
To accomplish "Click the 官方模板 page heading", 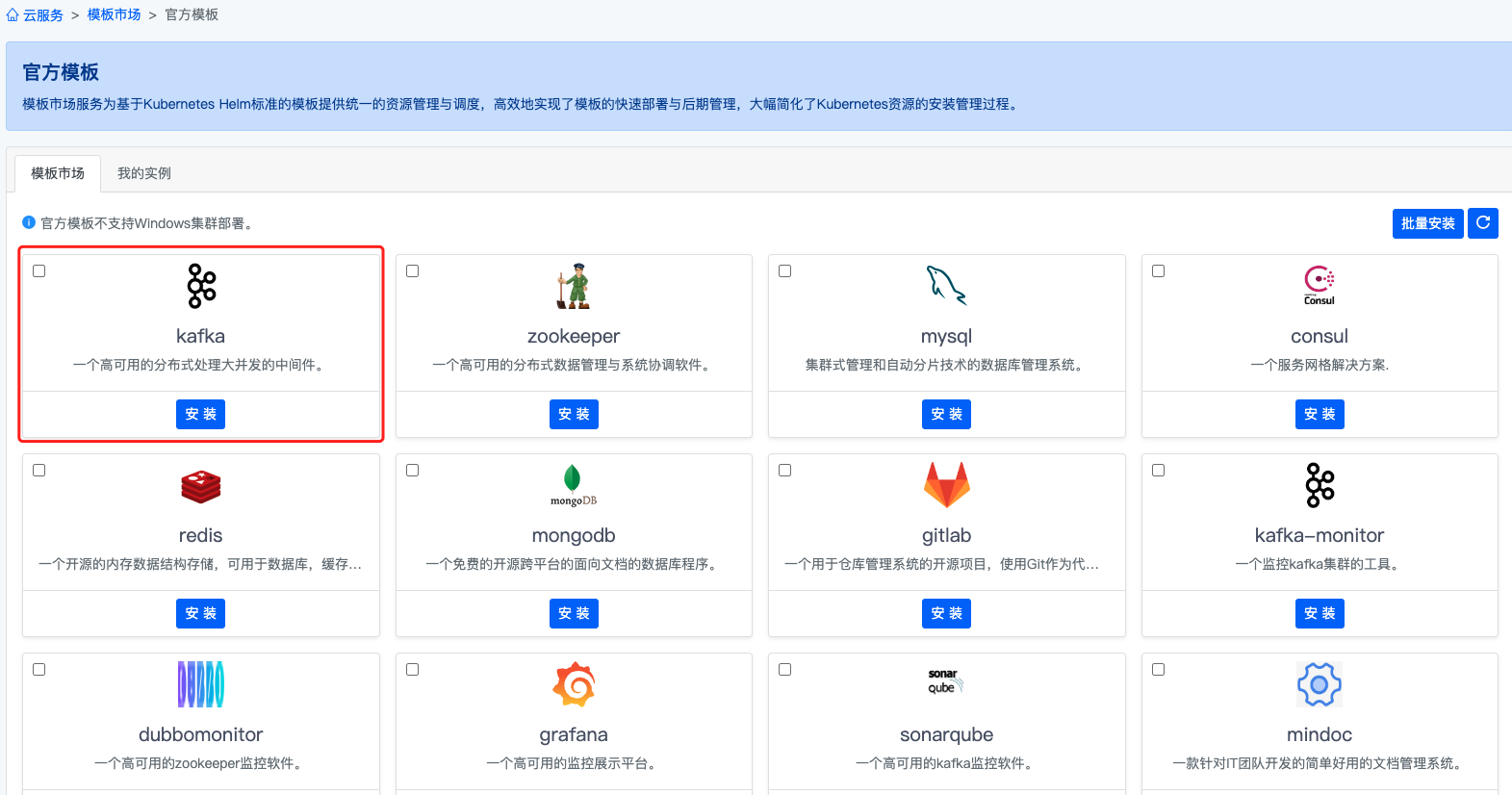I will click(x=61, y=72).
